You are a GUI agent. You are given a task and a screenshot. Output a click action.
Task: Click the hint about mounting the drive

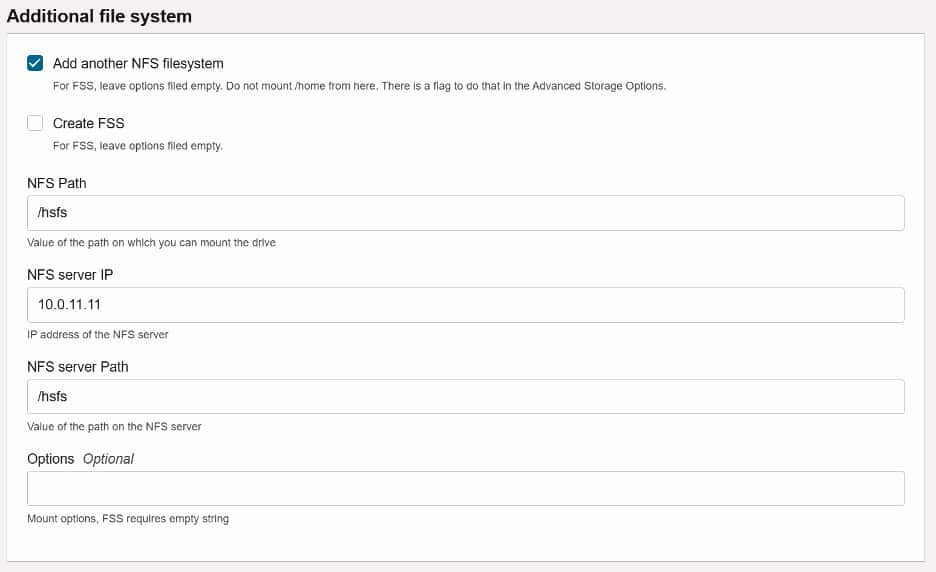tap(151, 243)
